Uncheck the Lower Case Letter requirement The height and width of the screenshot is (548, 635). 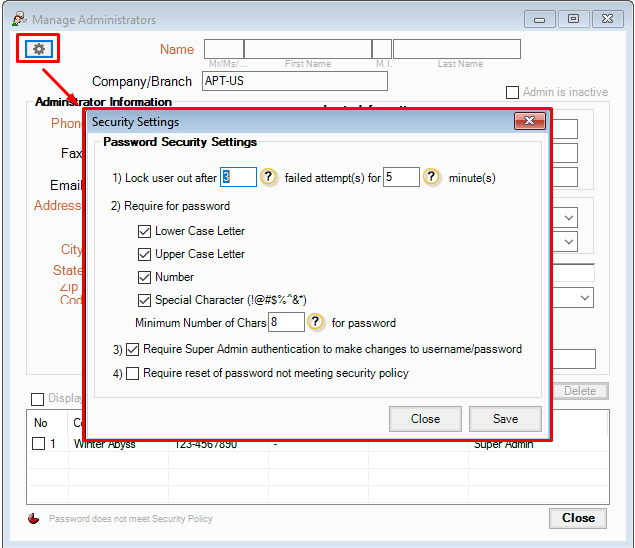[x=145, y=231]
